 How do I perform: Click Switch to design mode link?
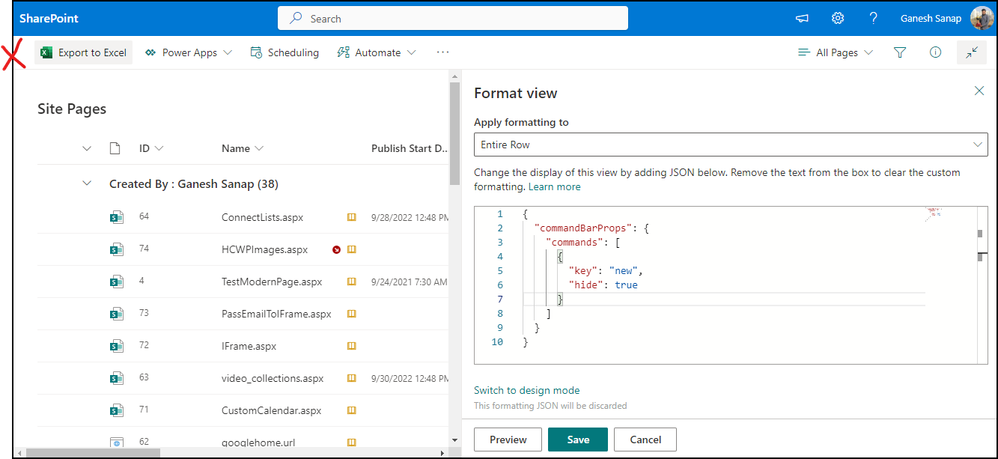pos(527,390)
